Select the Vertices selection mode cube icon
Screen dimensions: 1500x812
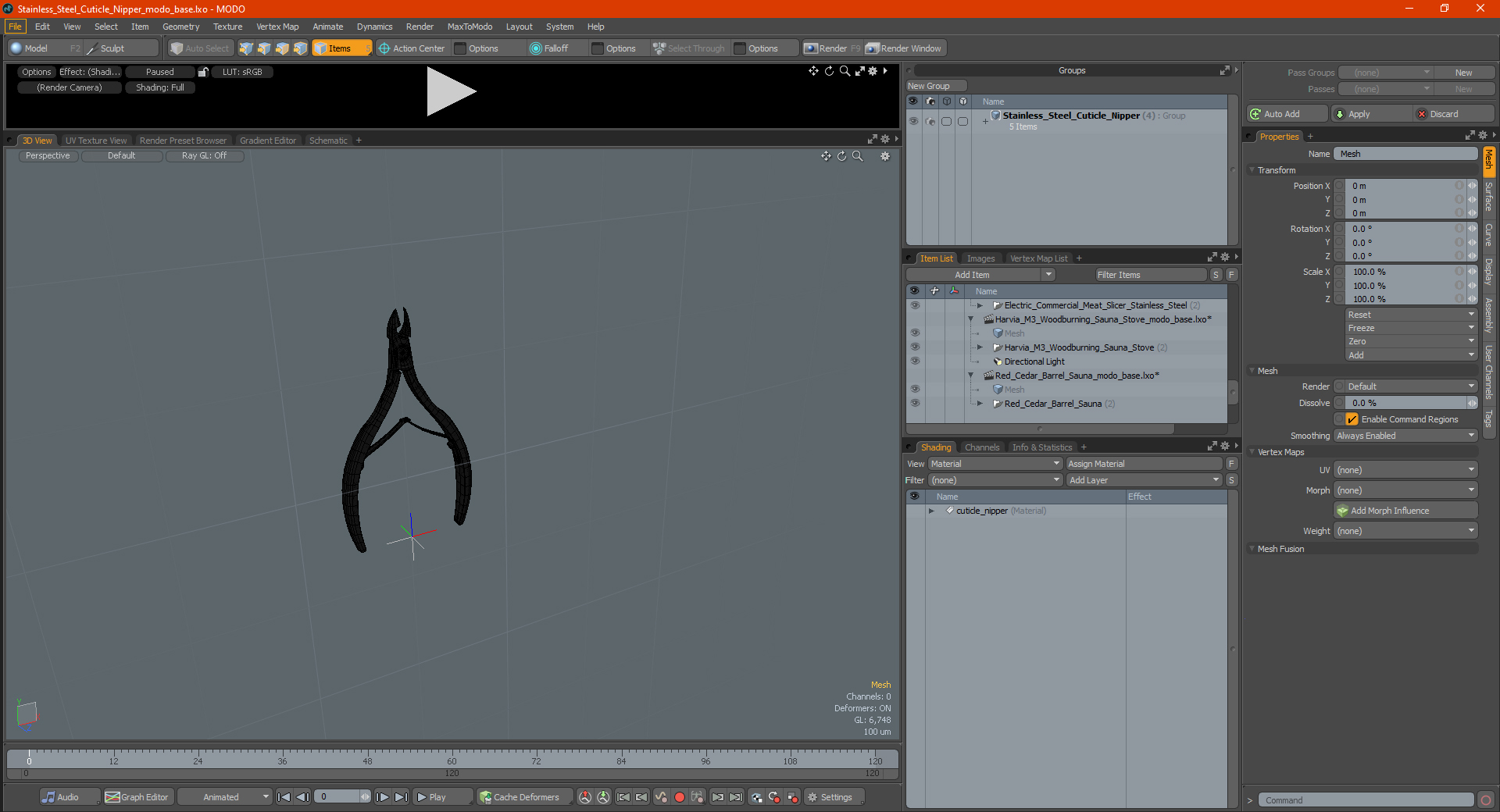pos(246,48)
